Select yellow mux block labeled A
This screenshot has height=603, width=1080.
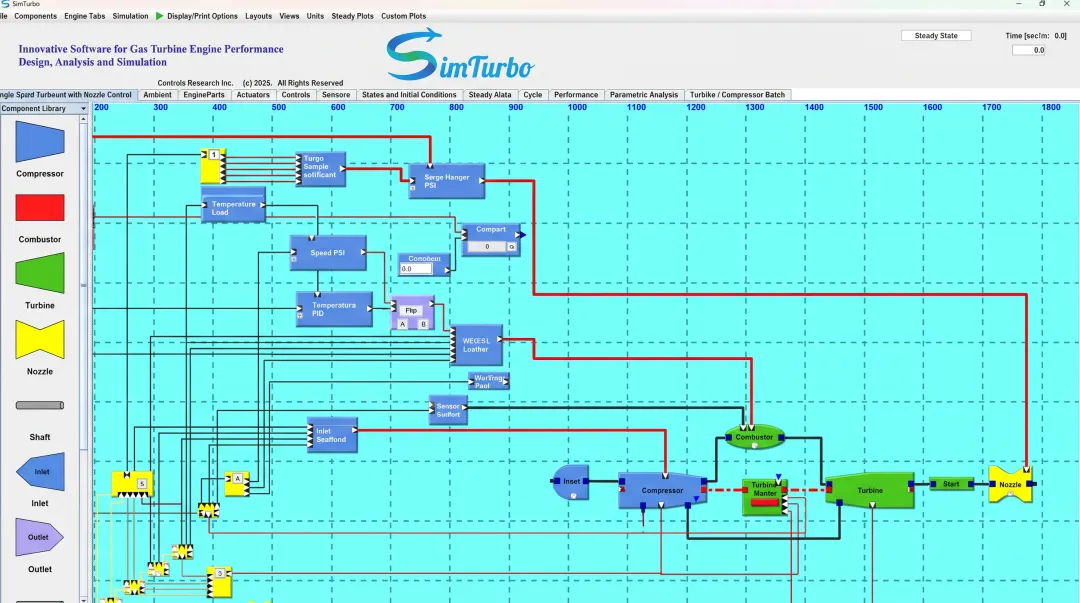pyautogui.click(x=237, y=484)
